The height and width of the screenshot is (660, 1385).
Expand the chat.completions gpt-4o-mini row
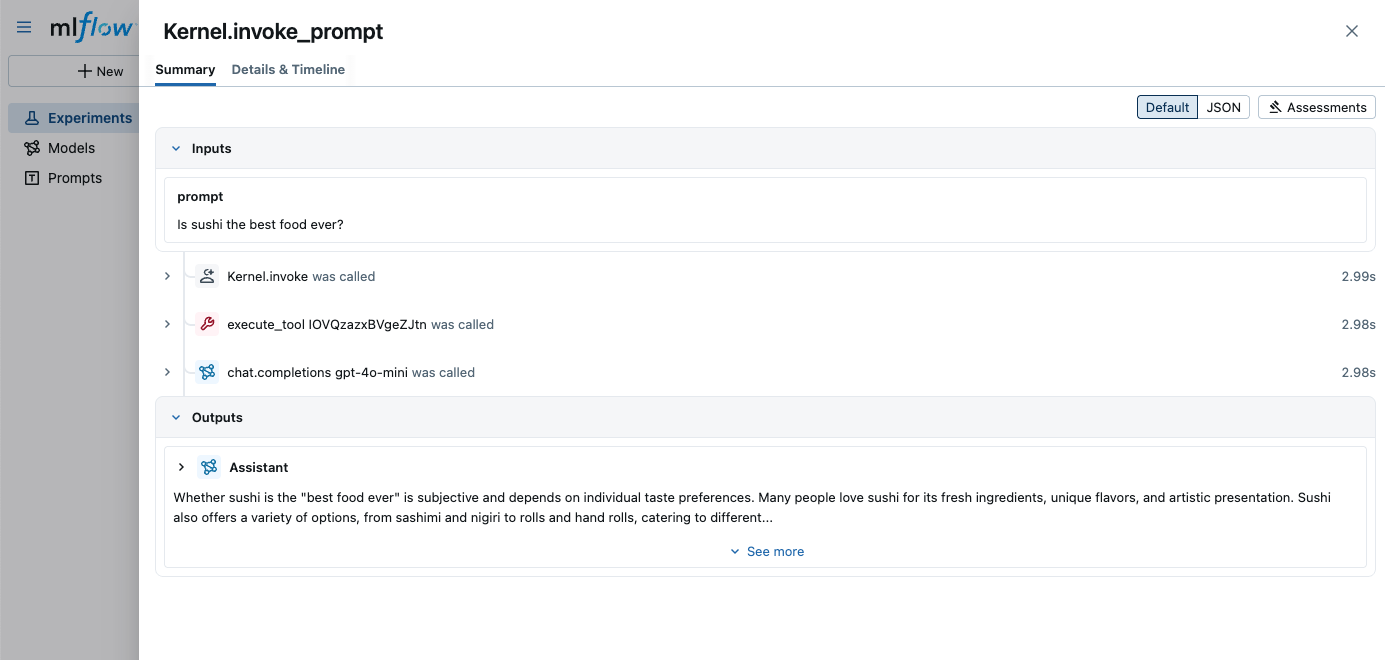167,372
